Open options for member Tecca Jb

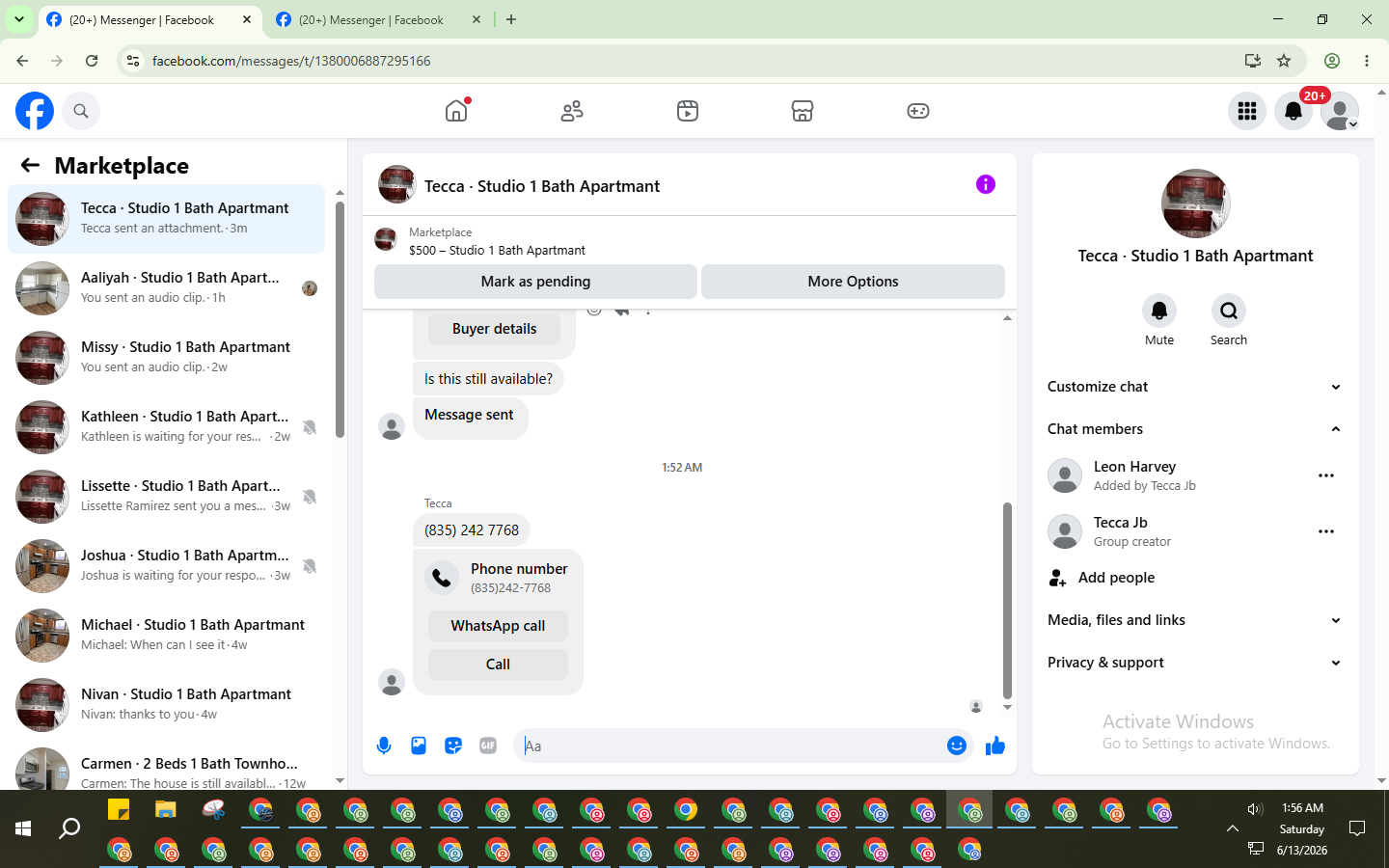1326,531
